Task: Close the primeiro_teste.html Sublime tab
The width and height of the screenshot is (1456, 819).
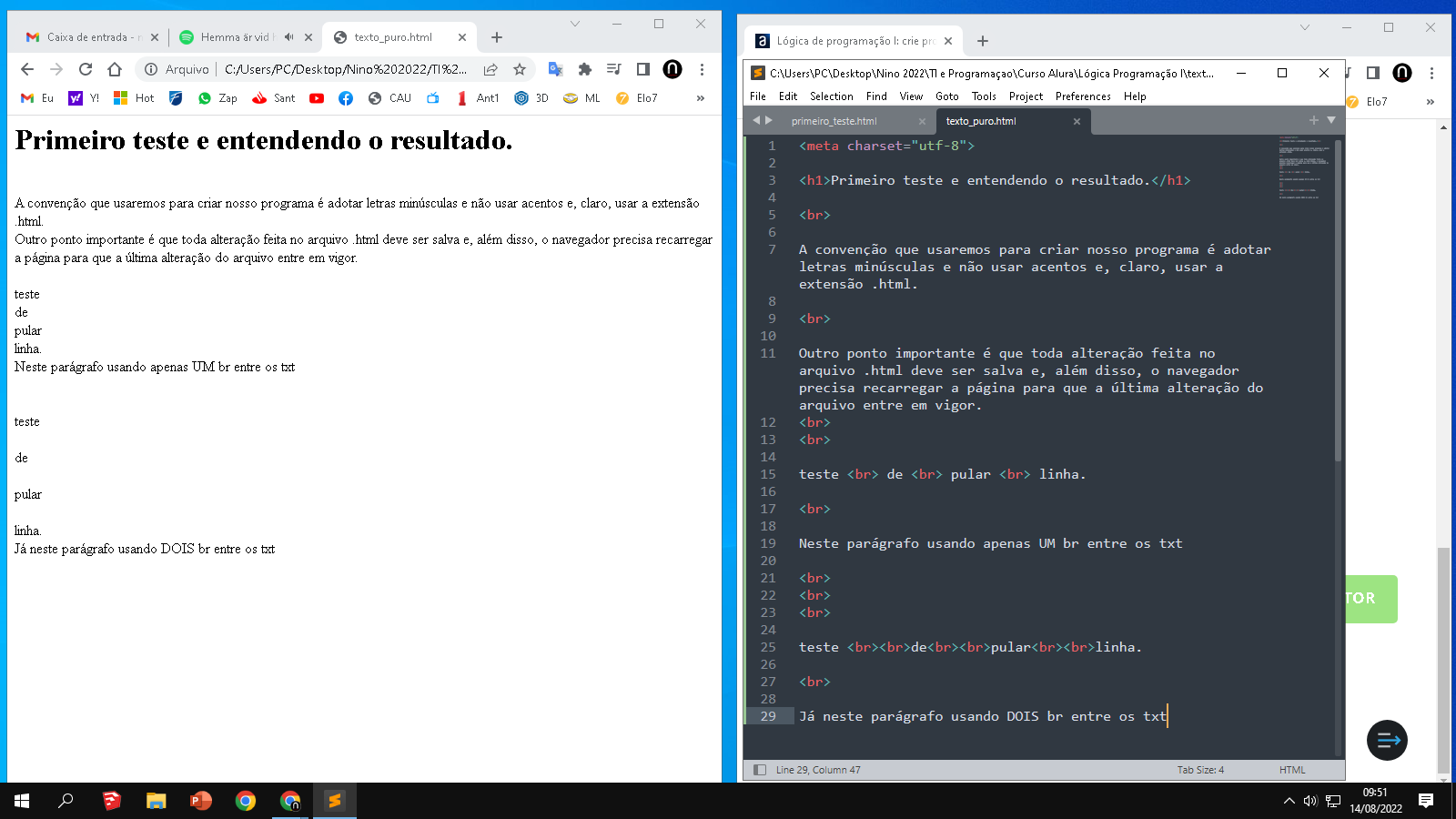Action: (922, 121)
